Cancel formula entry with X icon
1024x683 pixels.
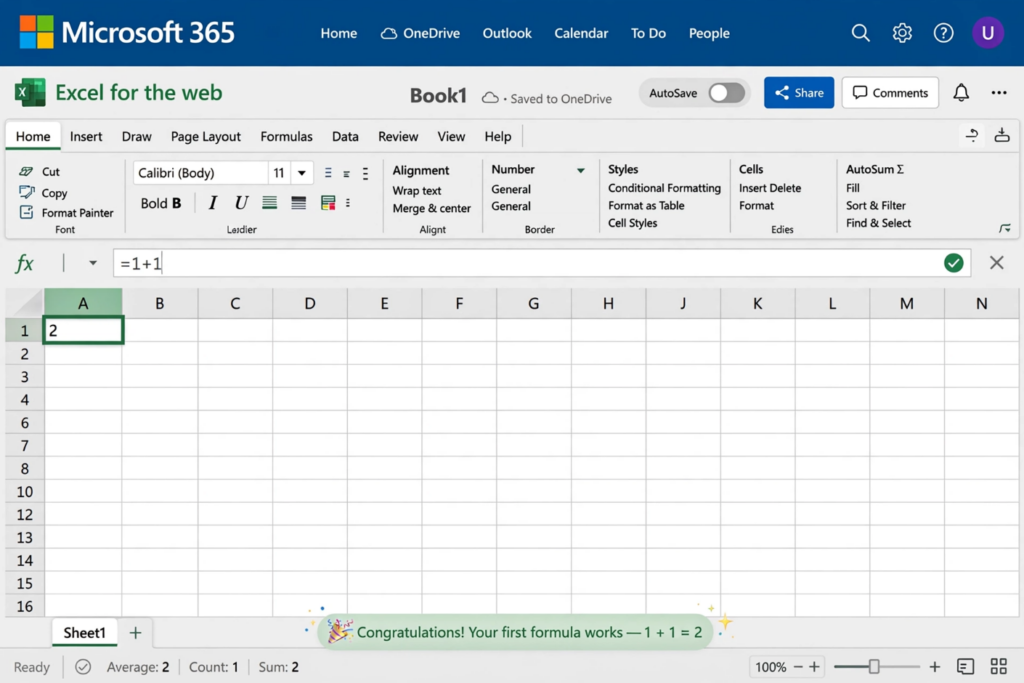click(996, 262)
